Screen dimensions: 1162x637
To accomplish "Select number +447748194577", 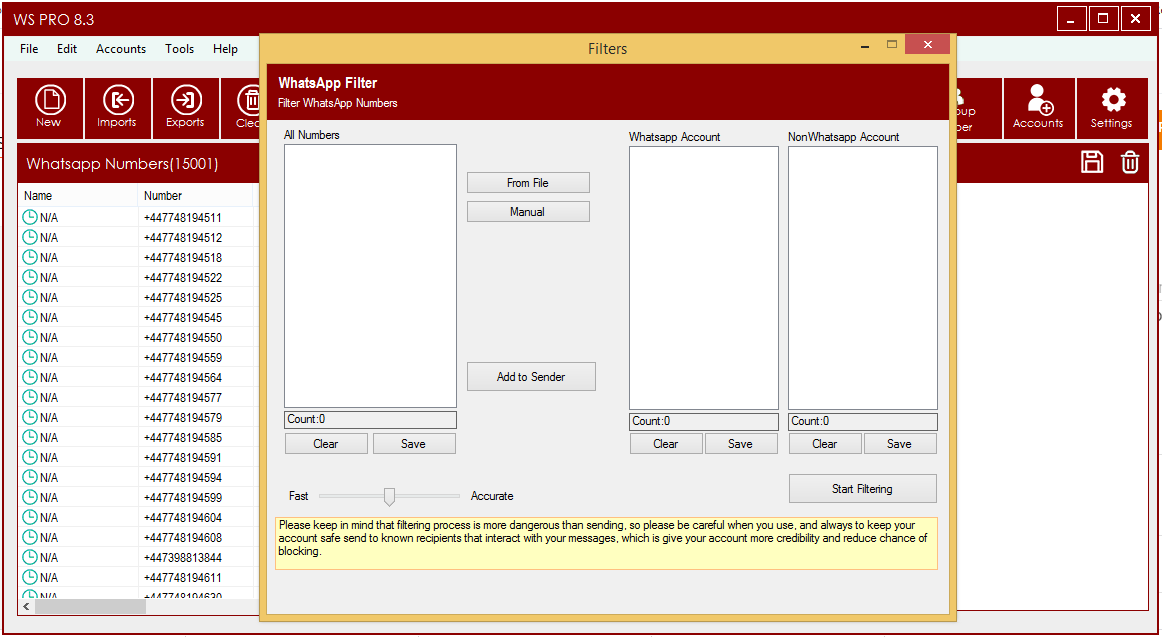I will click(x=183, y=398).
